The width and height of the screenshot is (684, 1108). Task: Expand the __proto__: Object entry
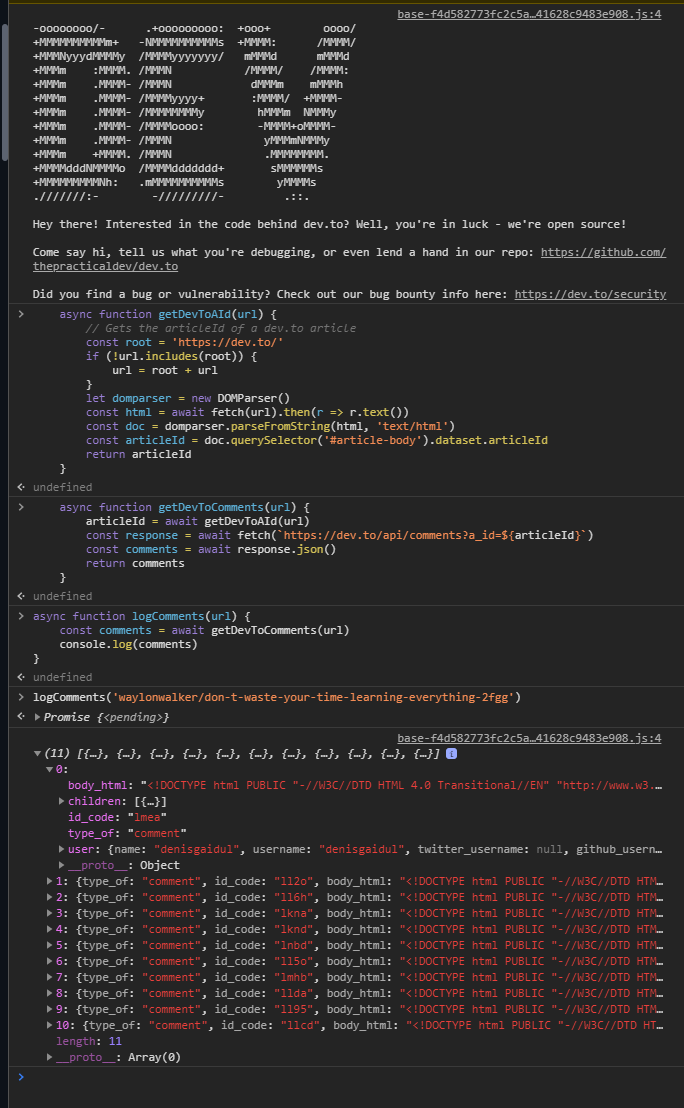tap(62, 865)
